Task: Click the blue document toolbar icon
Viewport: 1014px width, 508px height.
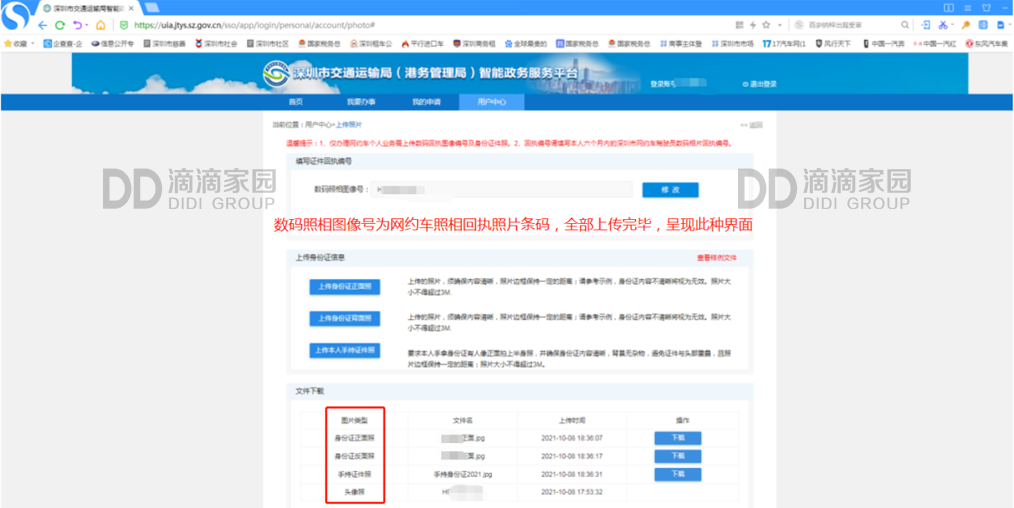Action: point(1000,25)
